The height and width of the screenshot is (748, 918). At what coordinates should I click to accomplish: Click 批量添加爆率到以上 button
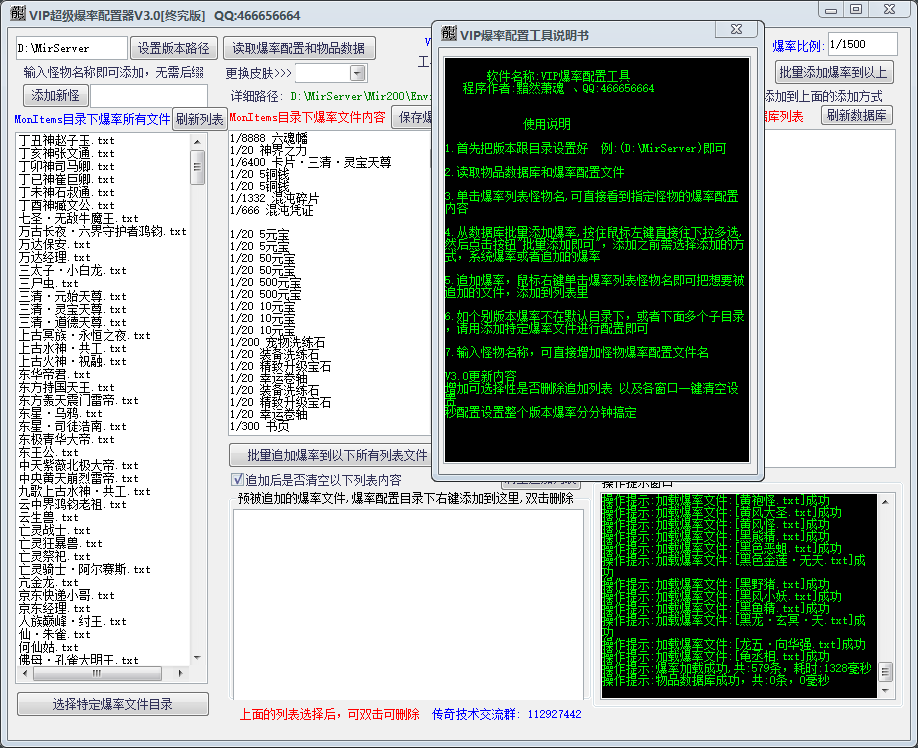pos(834,72)
